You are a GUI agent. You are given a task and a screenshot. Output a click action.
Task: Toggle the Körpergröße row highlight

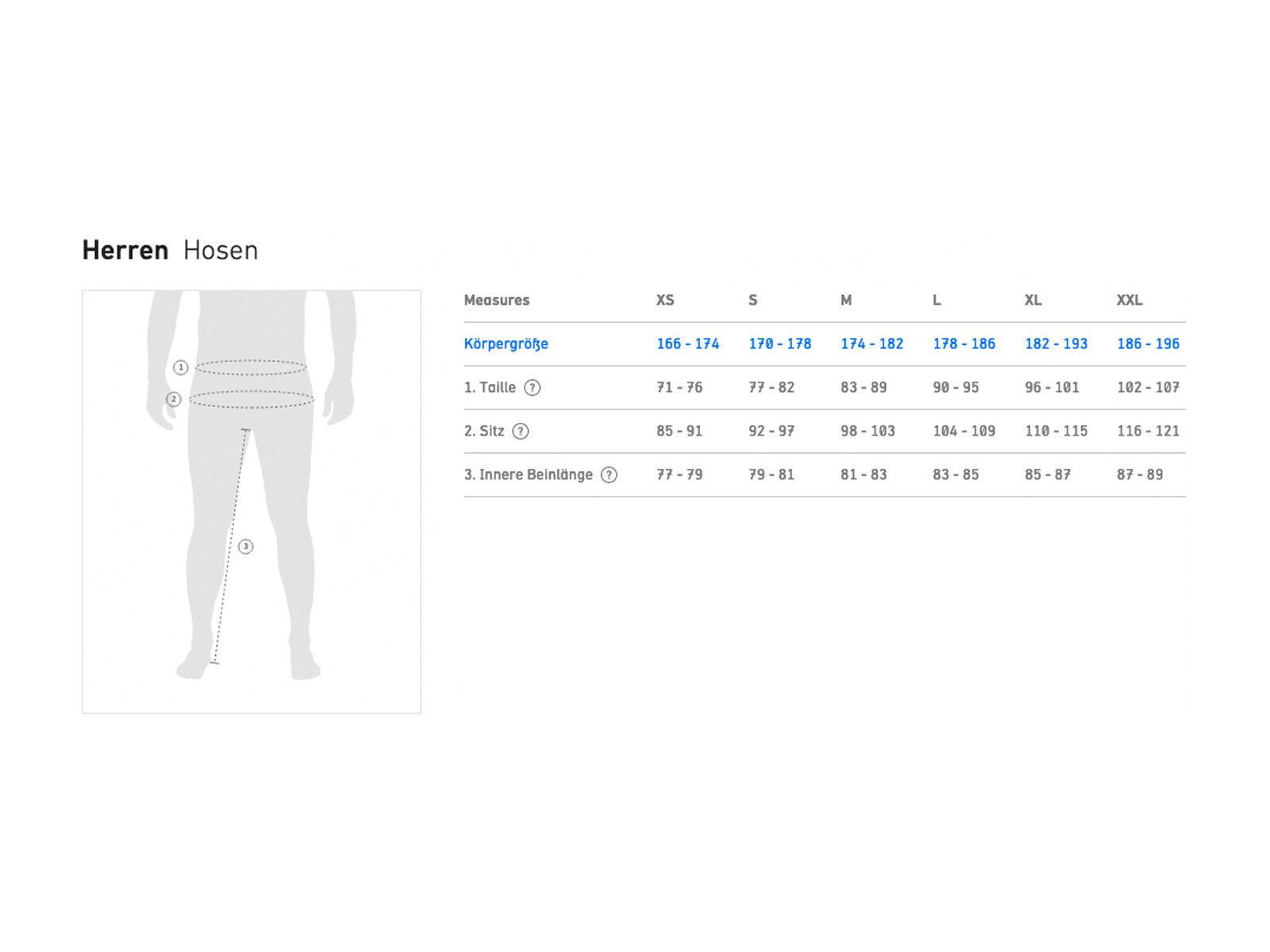[506, 344]
